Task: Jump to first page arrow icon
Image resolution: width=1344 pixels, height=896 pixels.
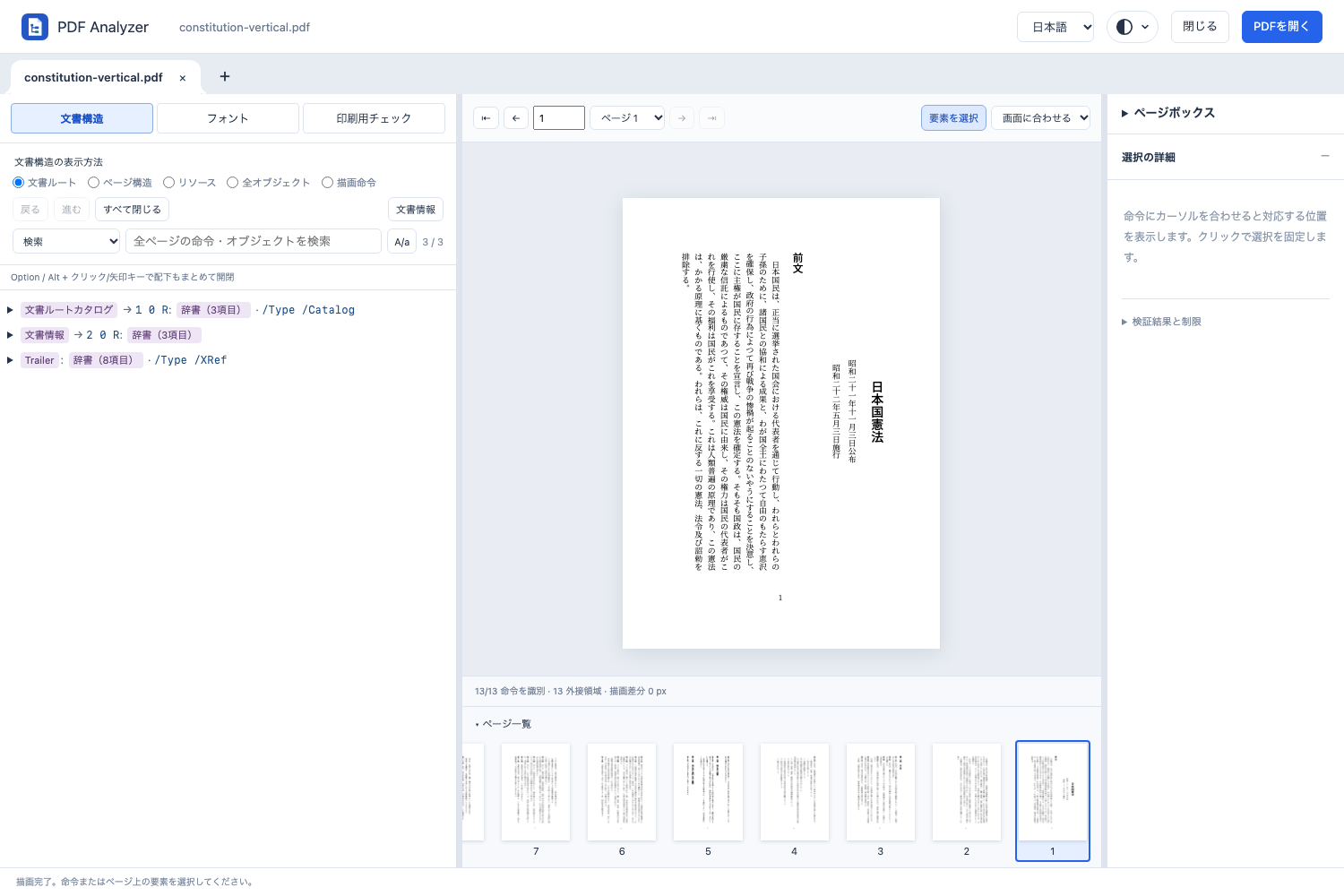Action: coord(486,118)
